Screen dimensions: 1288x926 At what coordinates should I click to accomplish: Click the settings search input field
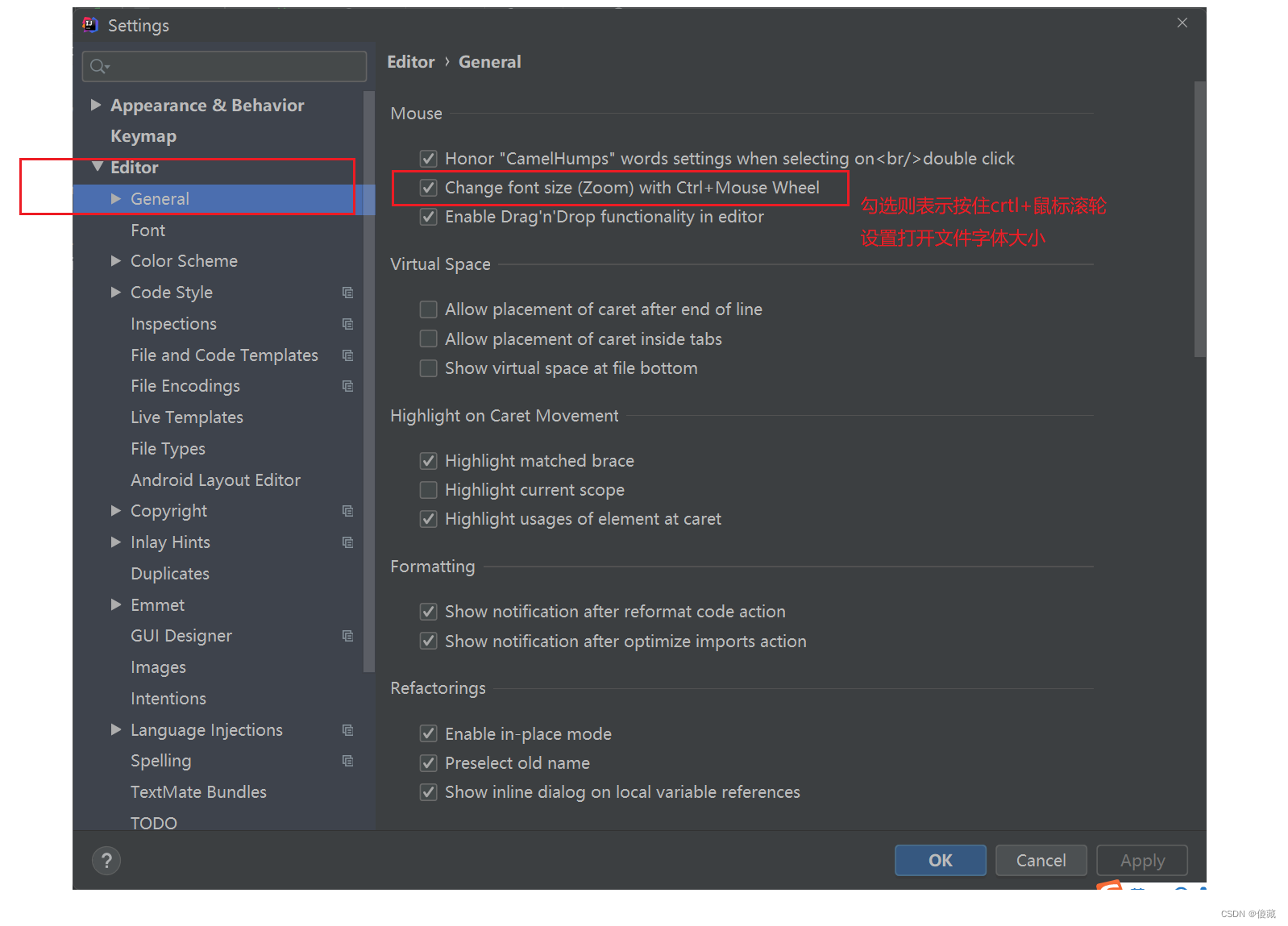coord(224,66)
